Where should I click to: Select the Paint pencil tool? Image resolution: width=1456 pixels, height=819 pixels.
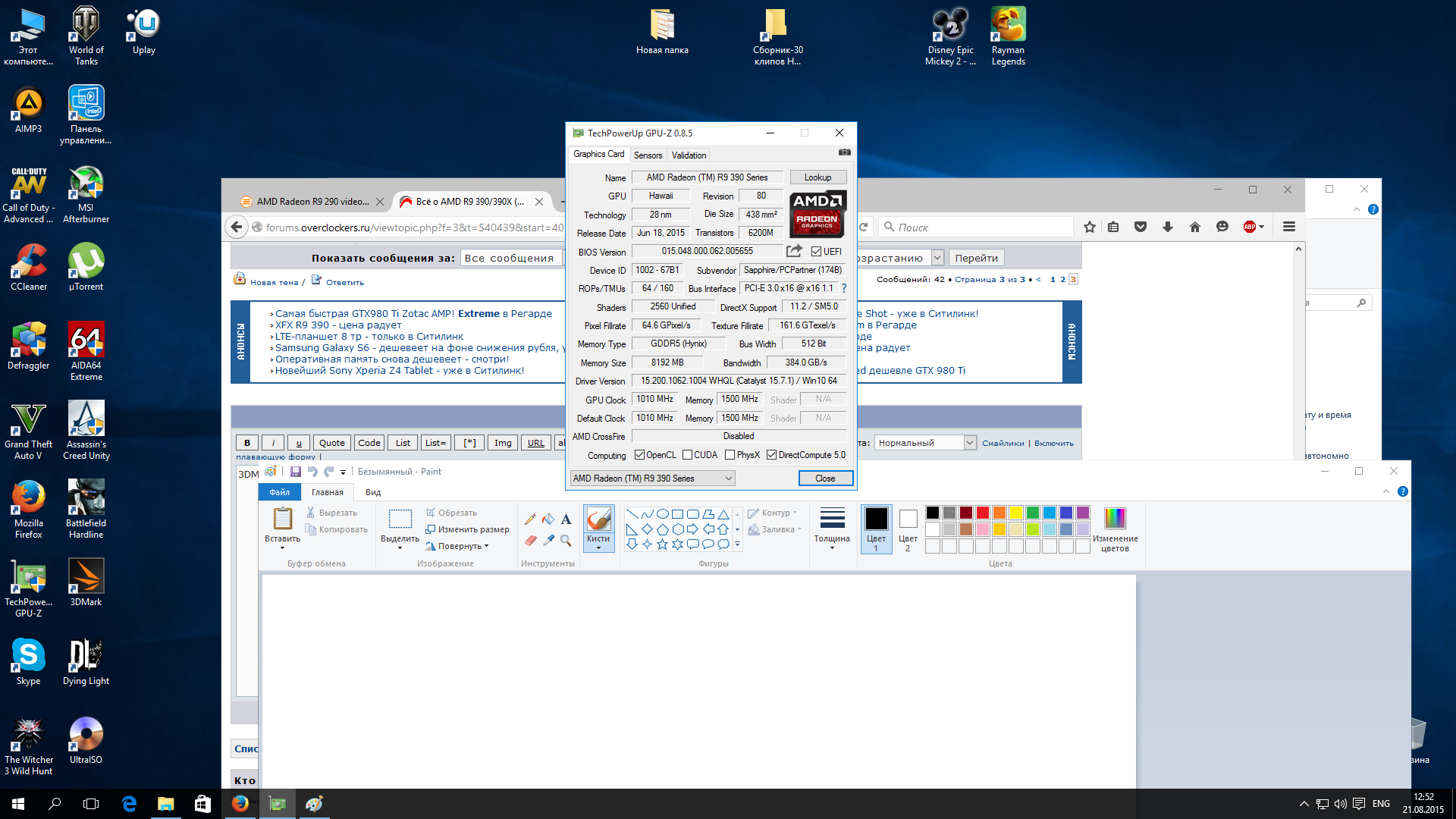(530, 519)
